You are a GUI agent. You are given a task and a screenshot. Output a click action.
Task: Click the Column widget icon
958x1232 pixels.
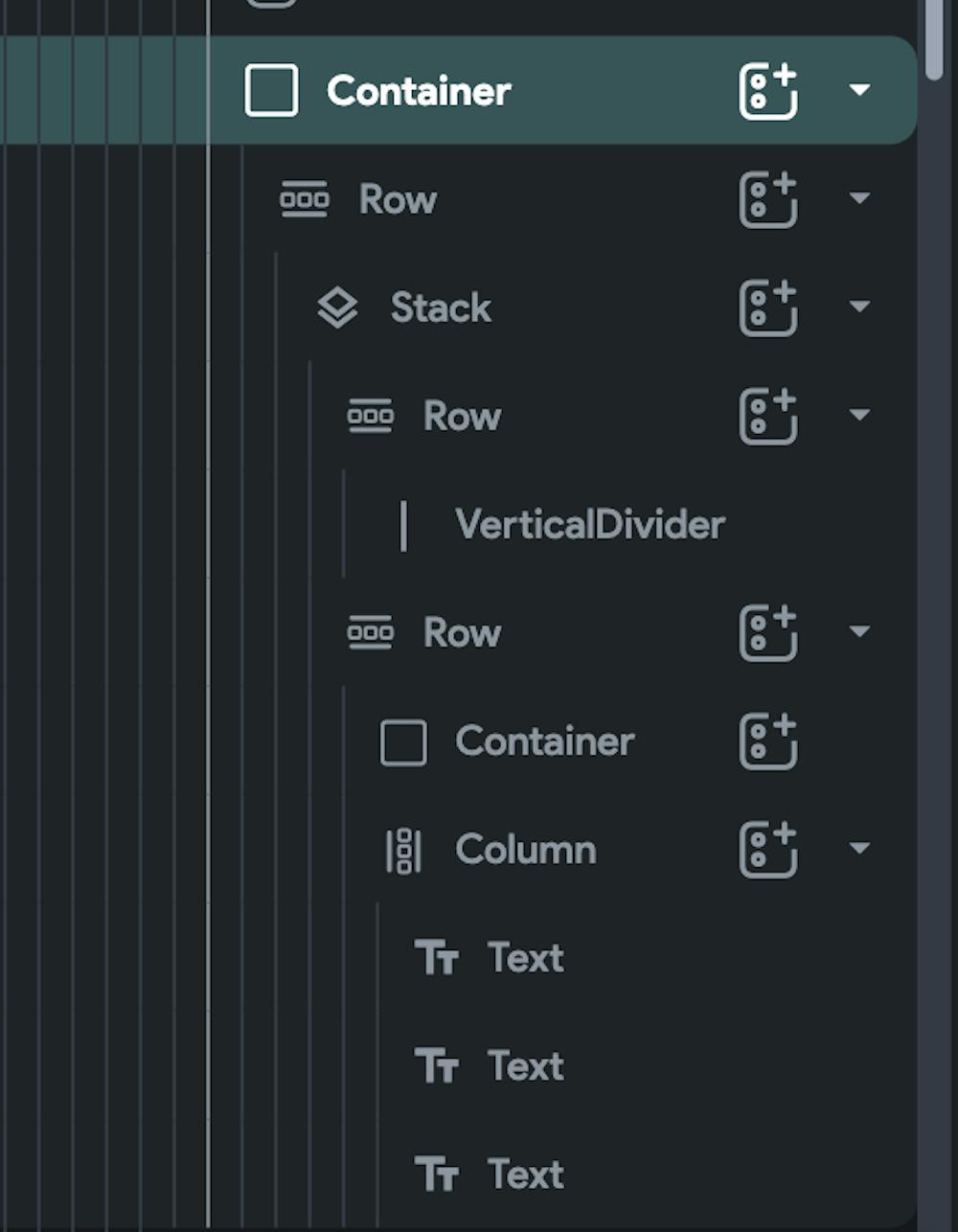click(x=403, y=850)
